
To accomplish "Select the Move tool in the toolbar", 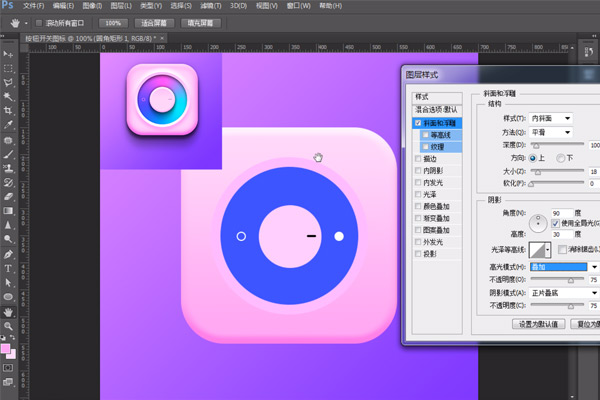I will pos(9,54).
